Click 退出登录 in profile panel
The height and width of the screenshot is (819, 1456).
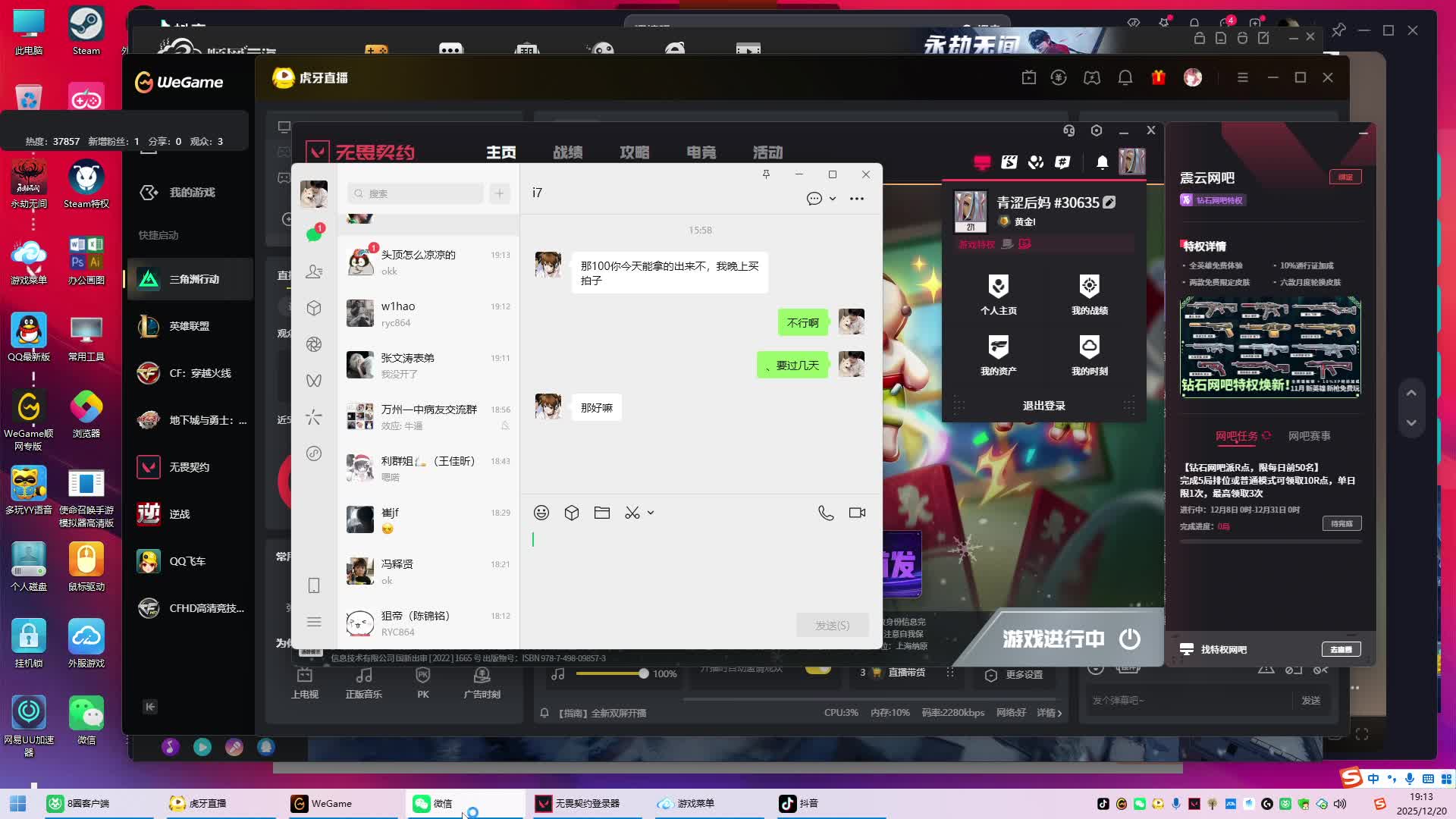pyautogui.click(x=1043, y=406)
